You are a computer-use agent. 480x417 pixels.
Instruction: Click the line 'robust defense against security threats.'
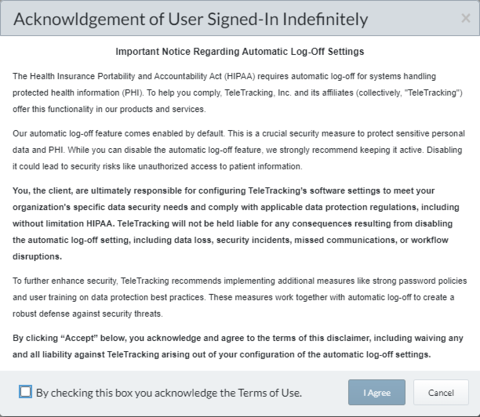(88, 314)
